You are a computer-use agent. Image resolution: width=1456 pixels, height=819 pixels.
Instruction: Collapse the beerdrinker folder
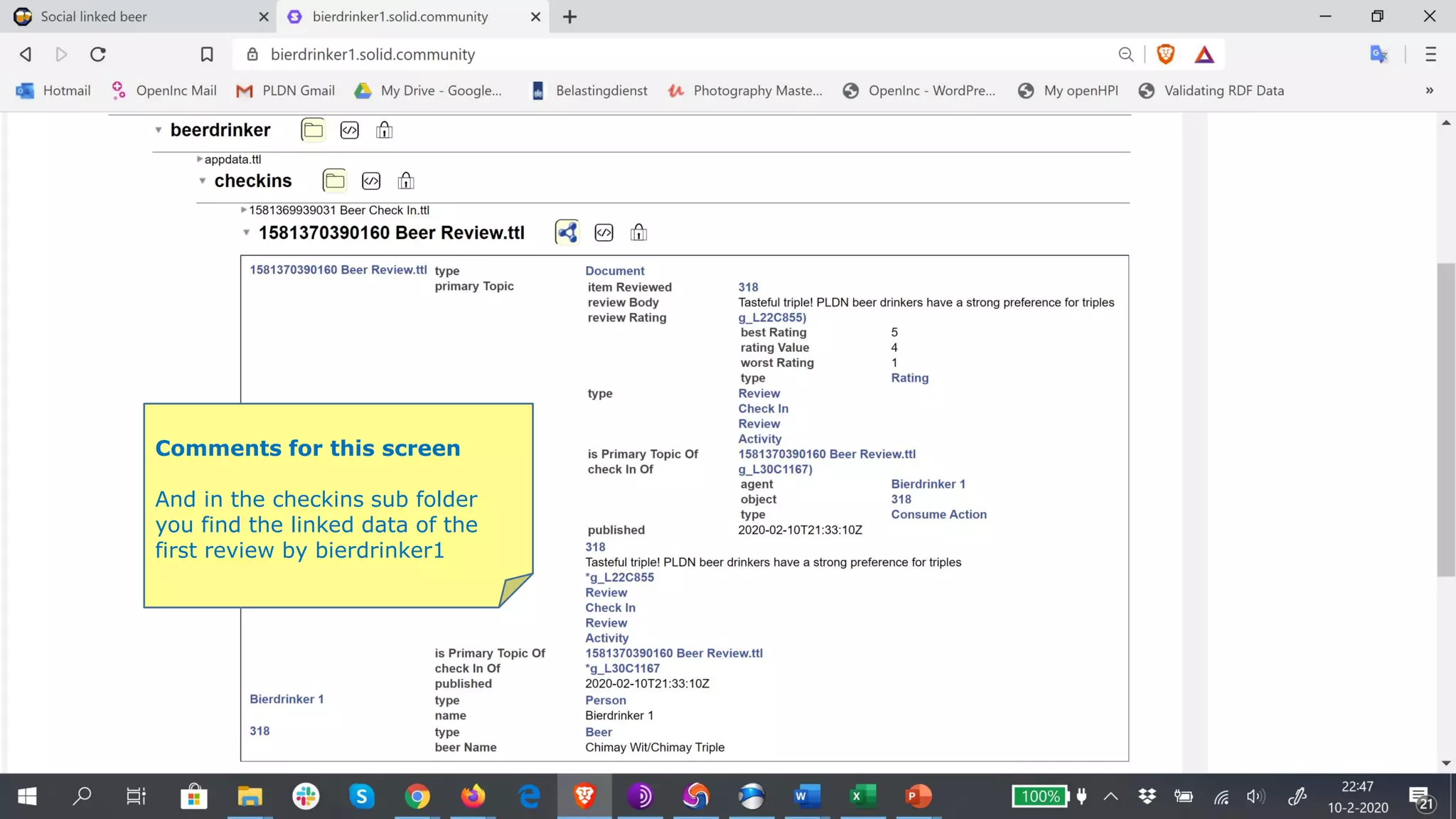pyautogui.click(x=159, y=130)
